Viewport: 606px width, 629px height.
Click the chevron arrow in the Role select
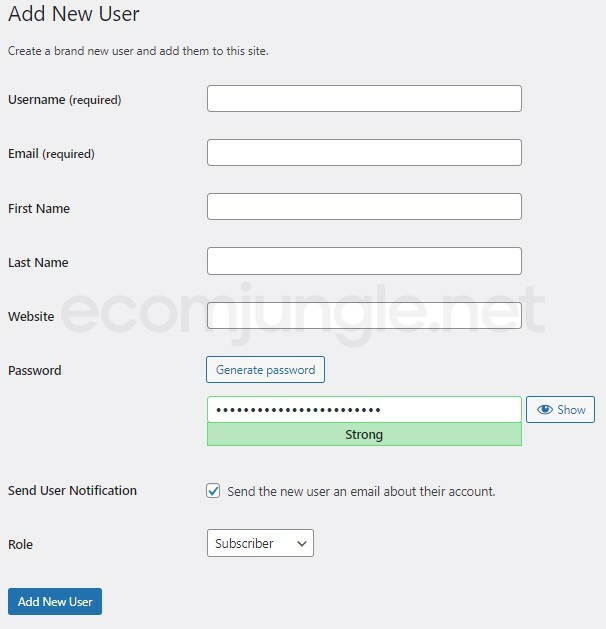[x=301, y=544]
